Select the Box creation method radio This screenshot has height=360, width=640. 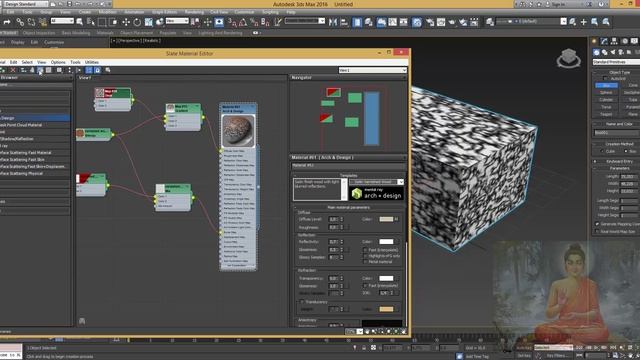coord(626,151)
